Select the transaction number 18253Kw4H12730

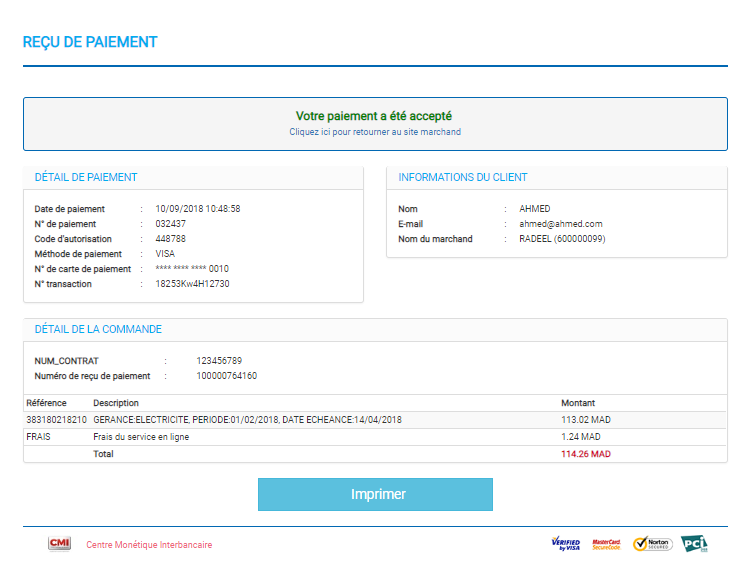point(192,284)
